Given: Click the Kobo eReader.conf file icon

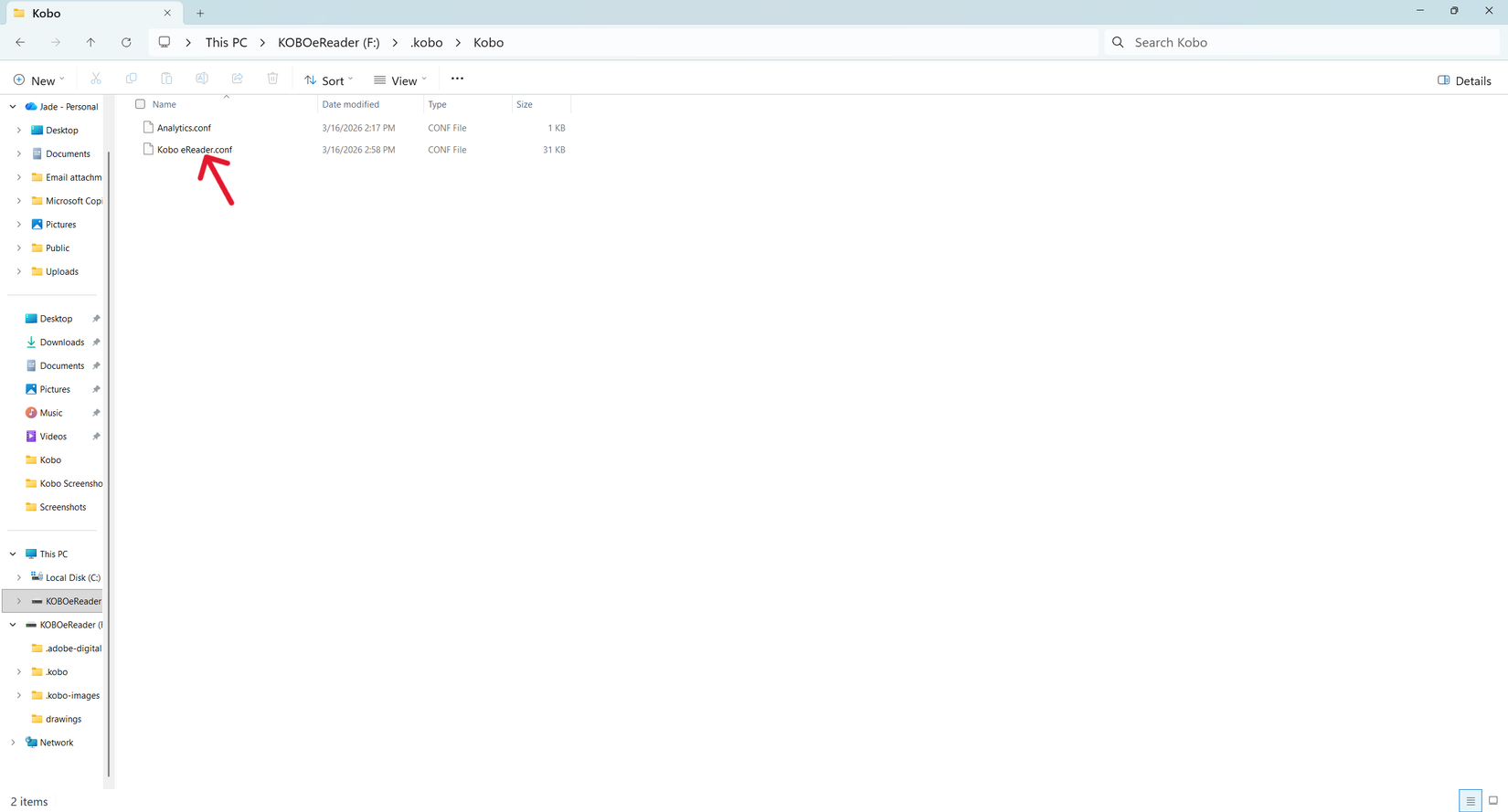Looking at the screenshot, I should tap(148, 150).
